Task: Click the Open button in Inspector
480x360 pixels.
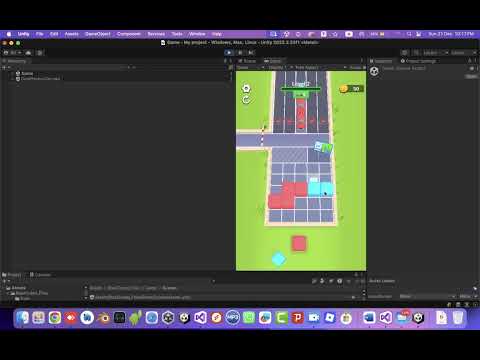Action: 471,77
